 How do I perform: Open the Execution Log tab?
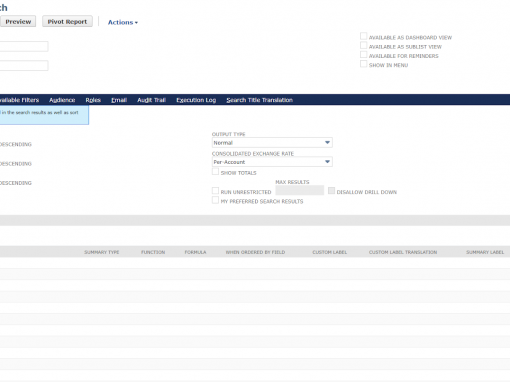point(196,100)
